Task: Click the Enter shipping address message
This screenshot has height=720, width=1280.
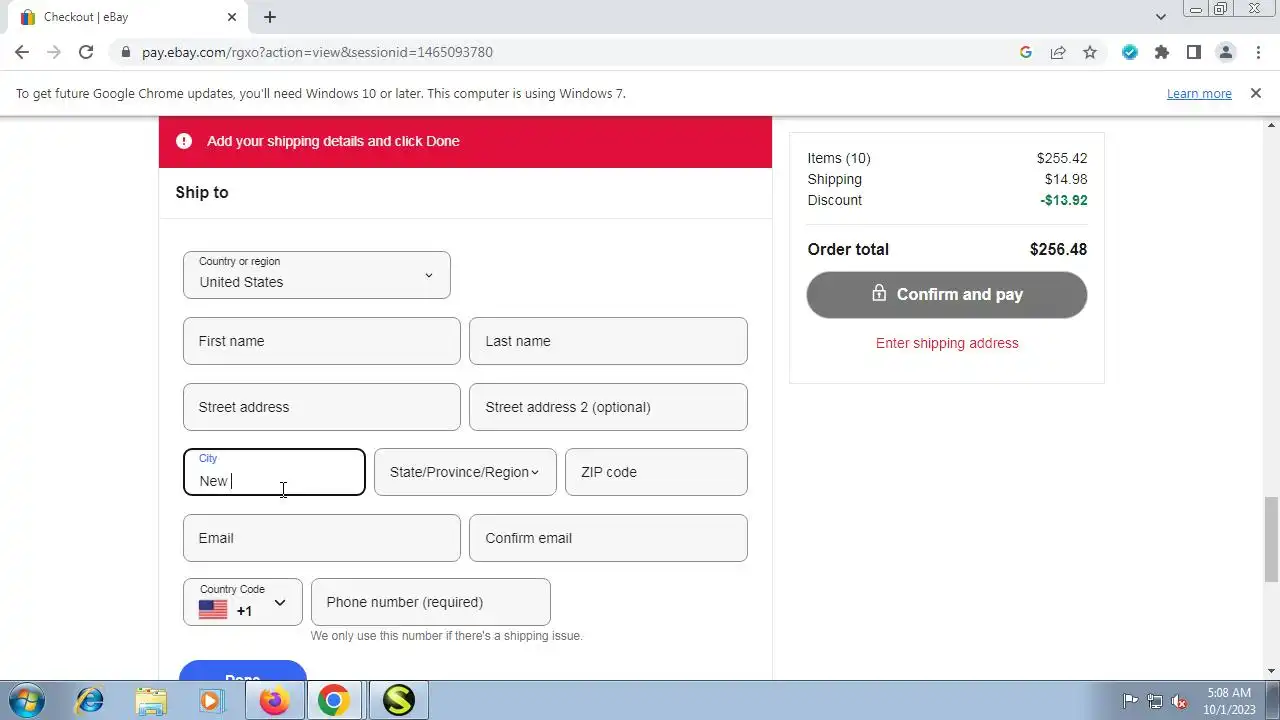Action: (947, 343)
